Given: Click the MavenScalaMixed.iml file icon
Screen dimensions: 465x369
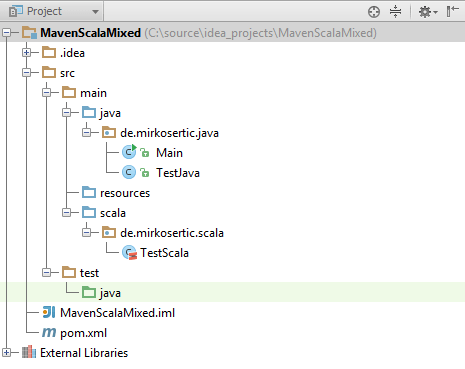Looking at the screenshot, I should pos(49,312).
